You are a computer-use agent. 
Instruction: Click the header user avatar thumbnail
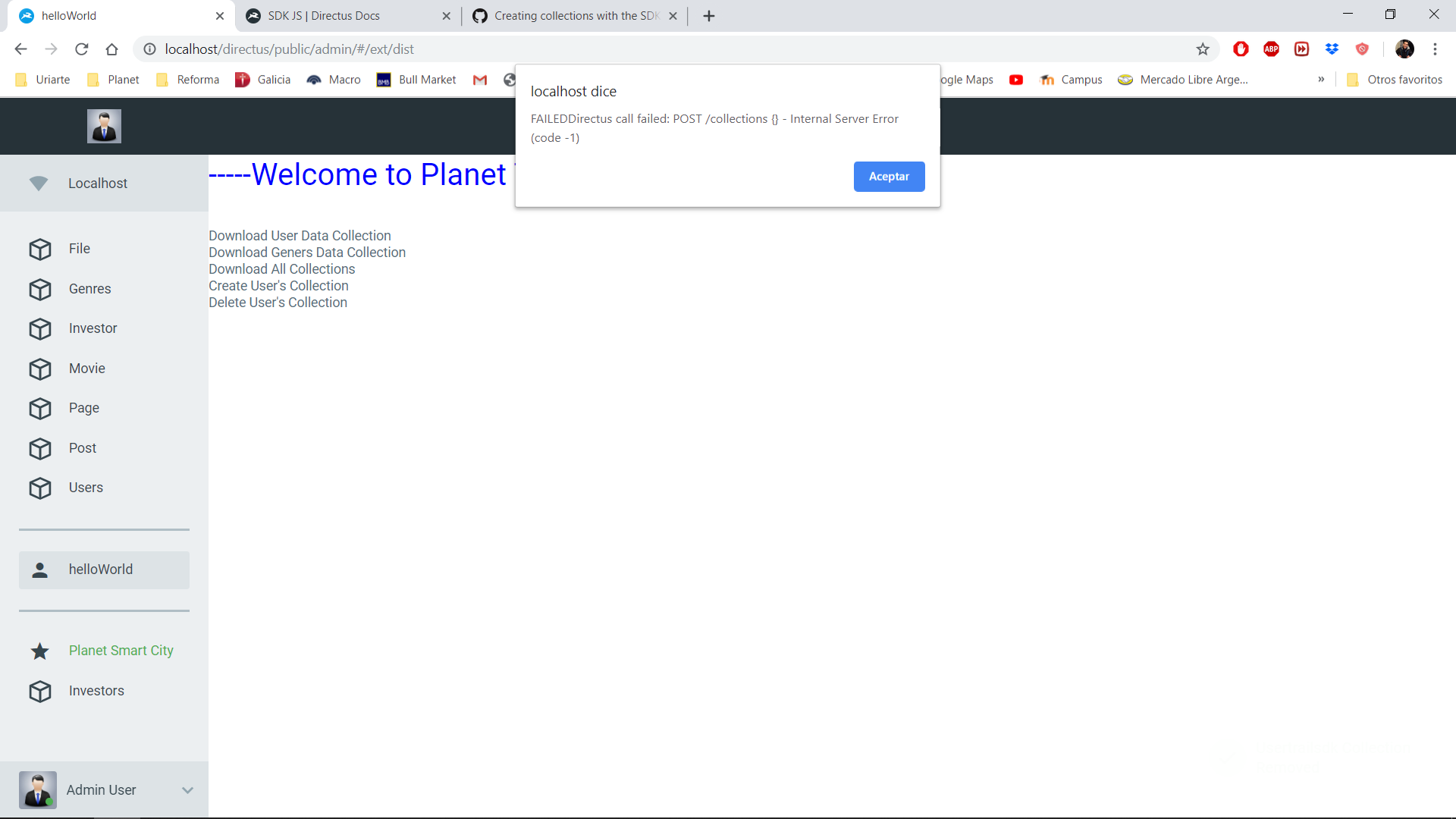[104, 127]
